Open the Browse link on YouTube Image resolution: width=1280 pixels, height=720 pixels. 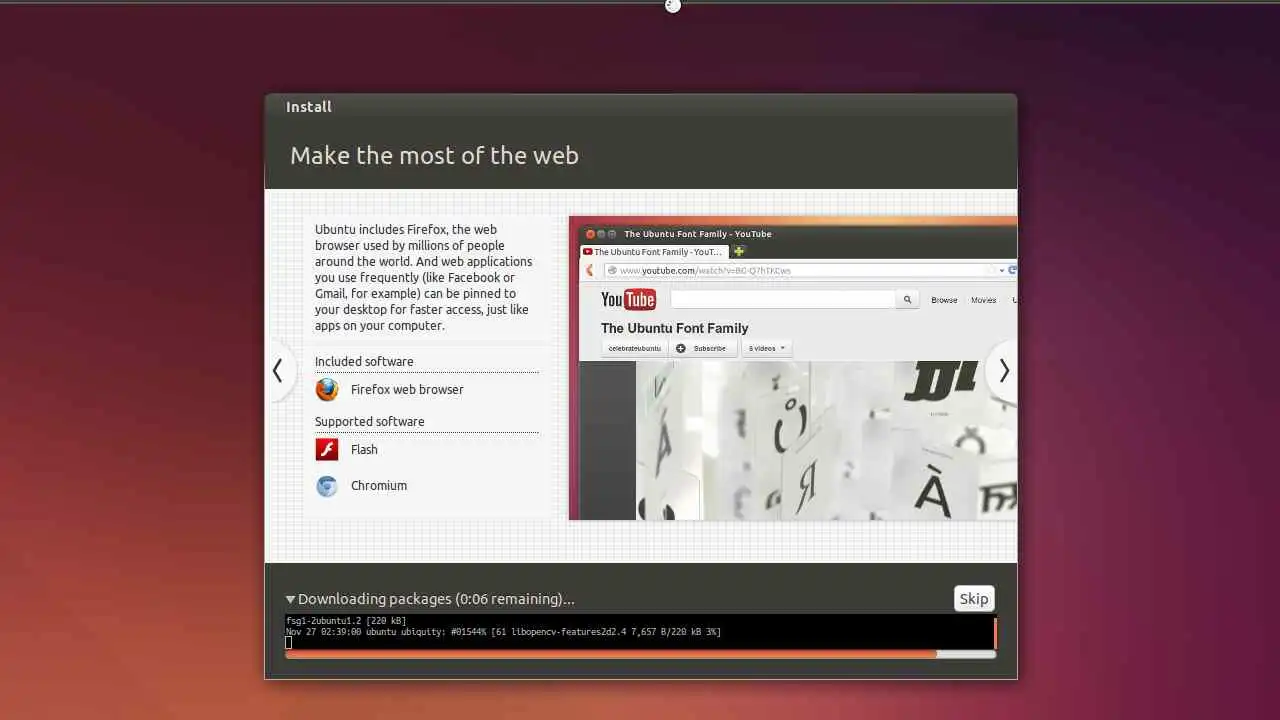pyautogui.click(x=944, y=300)
